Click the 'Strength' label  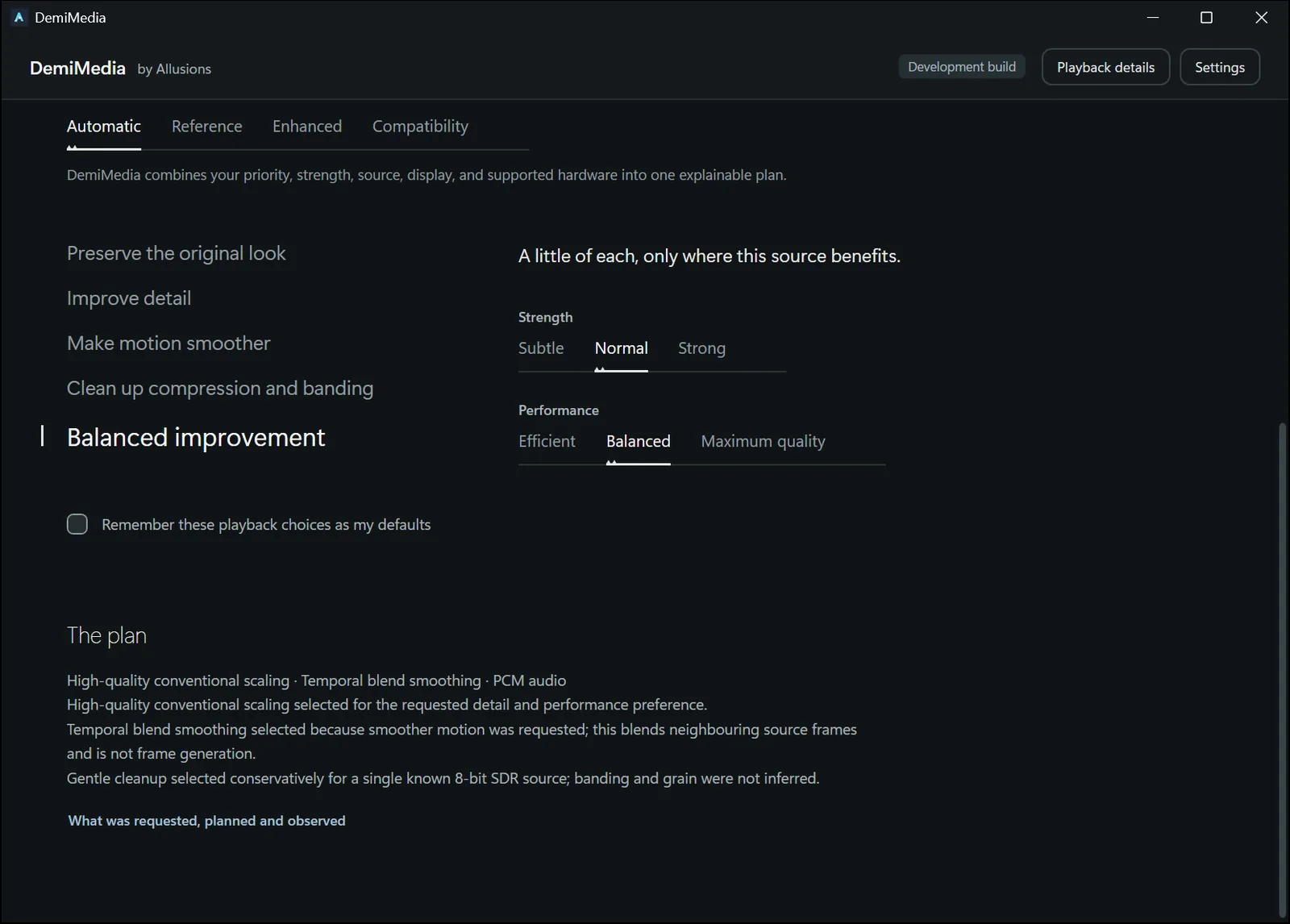tap(546, 318)
